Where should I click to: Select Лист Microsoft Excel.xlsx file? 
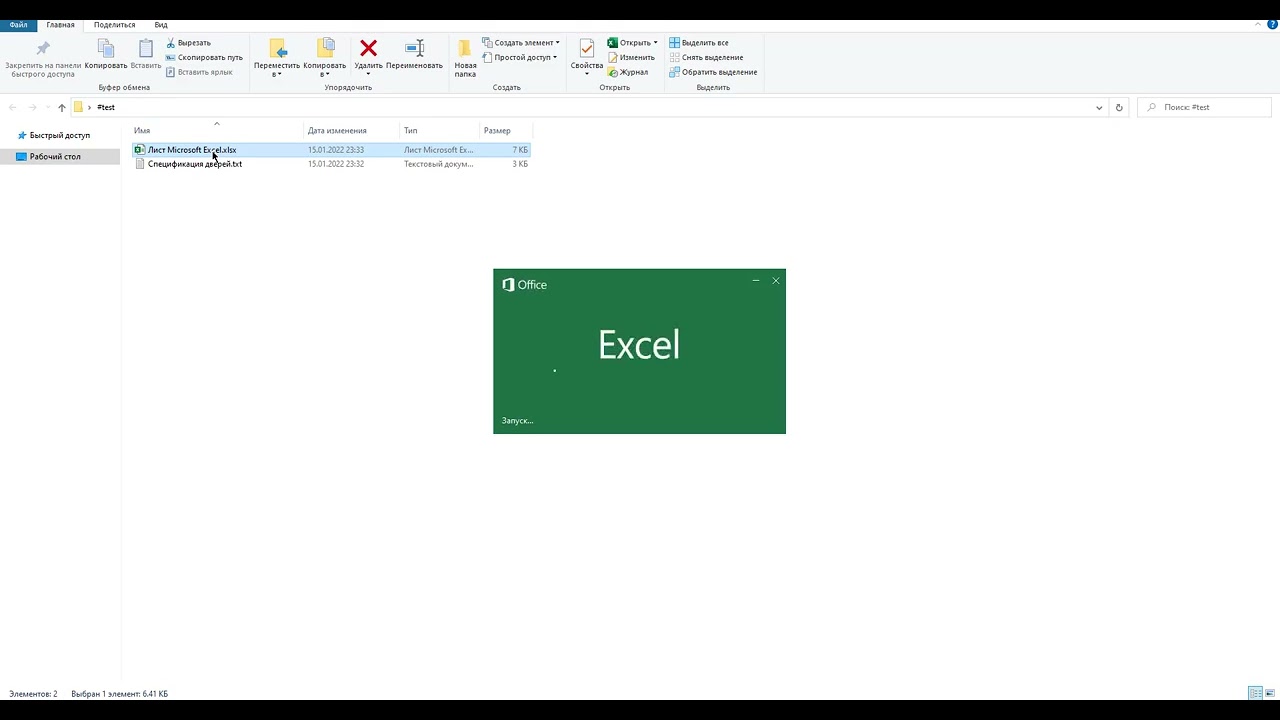coord(331,150)
